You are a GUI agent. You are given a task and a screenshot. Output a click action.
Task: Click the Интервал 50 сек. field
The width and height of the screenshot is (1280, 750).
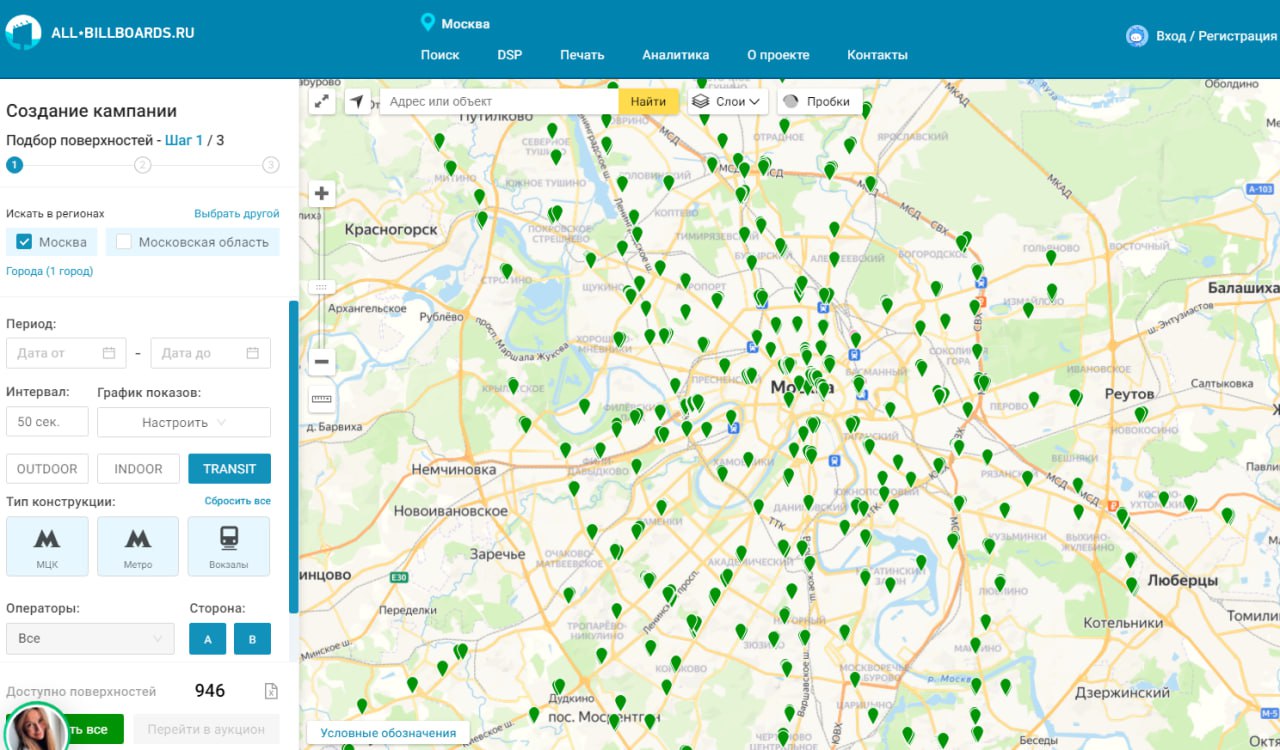click(x=47, y=422)
